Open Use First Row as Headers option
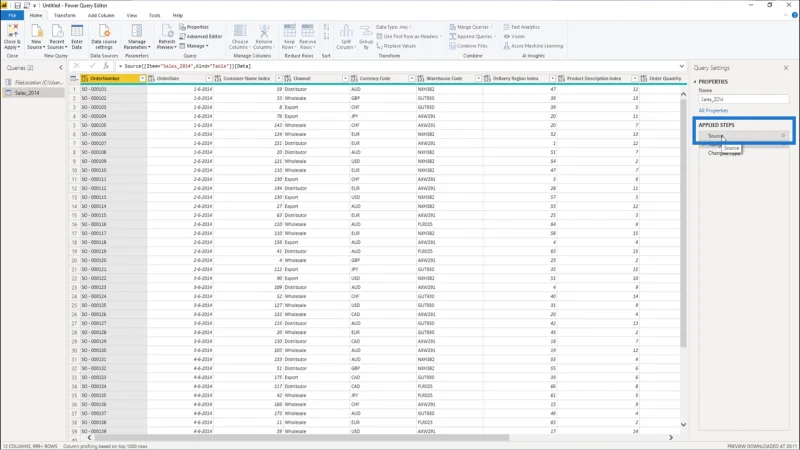This screenshot has width=800, height=450. (409, 36)
